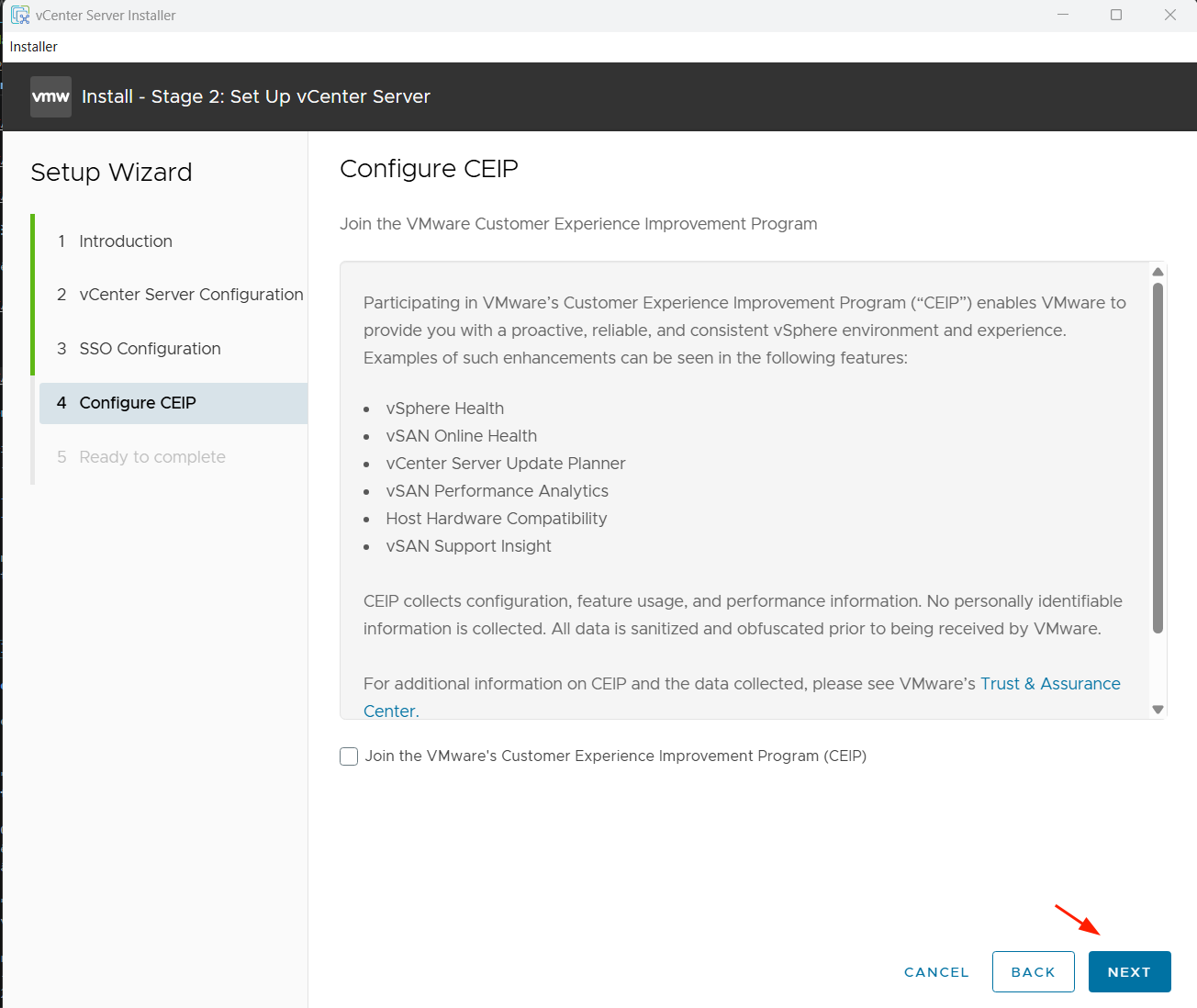The height and width of the screenshot is (1008, 1197).
Task: Click the 'Join the VMware Customer Experience' subtitle
Action: click(x=578, y=224)
